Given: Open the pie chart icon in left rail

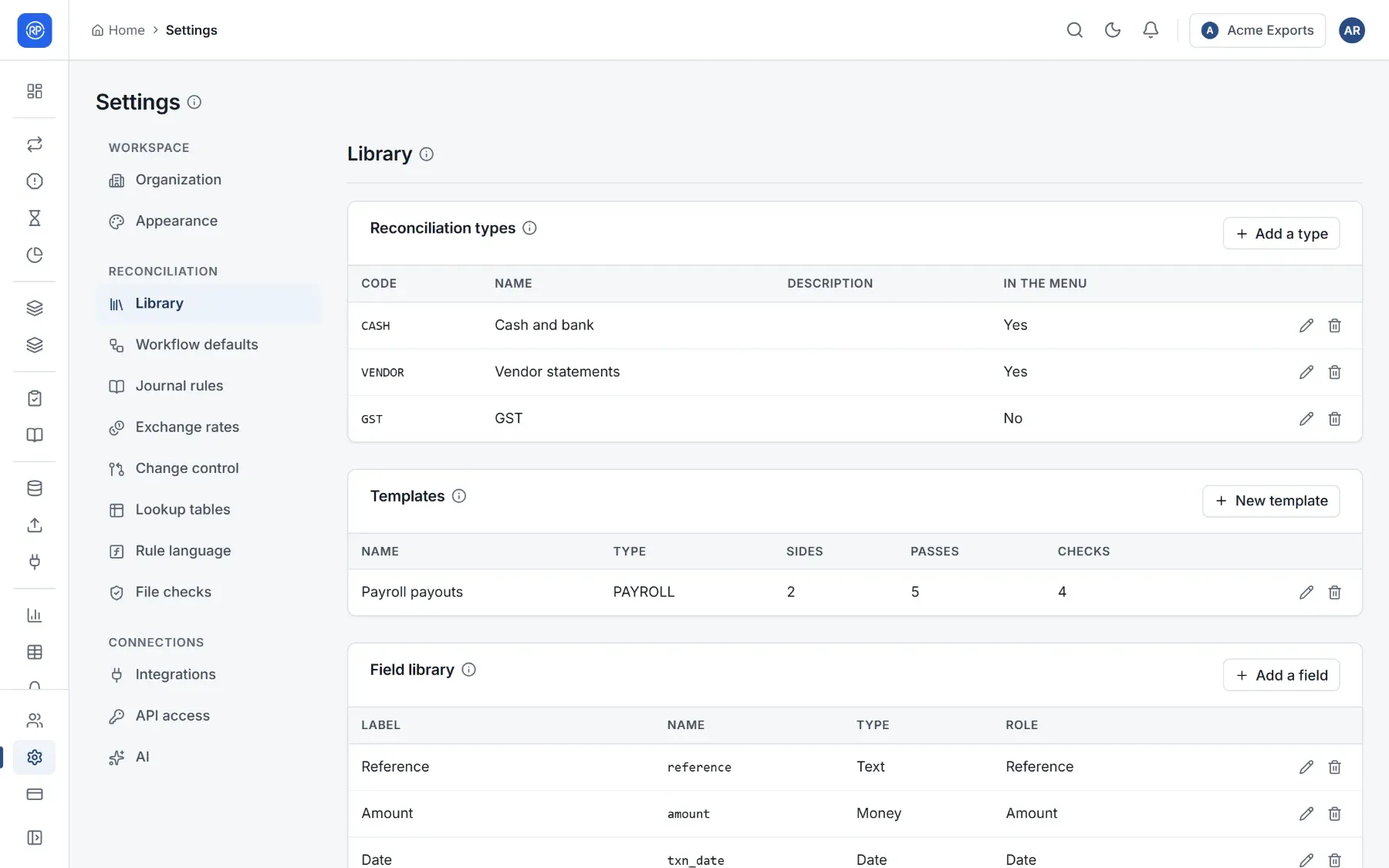Looking at the screenshot, I should click(x=34, y=255).
